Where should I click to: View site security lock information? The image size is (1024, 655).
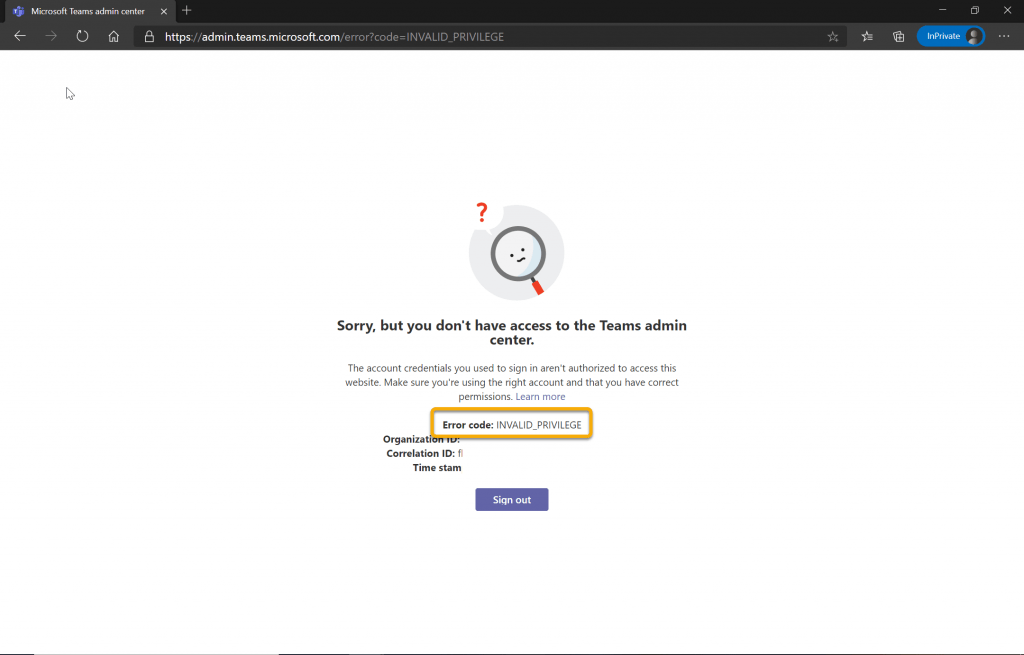coord(150,37)
